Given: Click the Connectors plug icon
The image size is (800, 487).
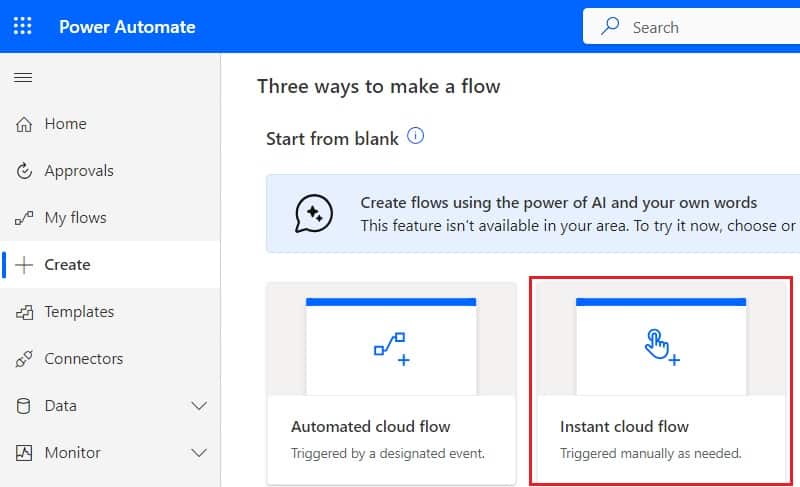Looking at the screenshot, I should [24, 358].
